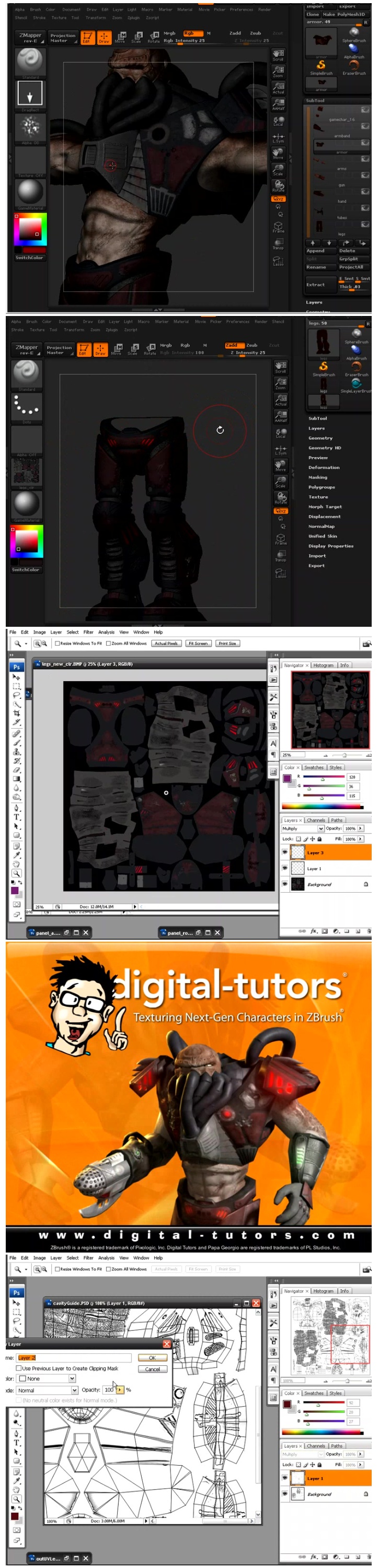Viewport: 379px width, 1568px height.
Task: Switch to Histogram tab in cavityGuide window
Action: click(x=323, y=1291)
